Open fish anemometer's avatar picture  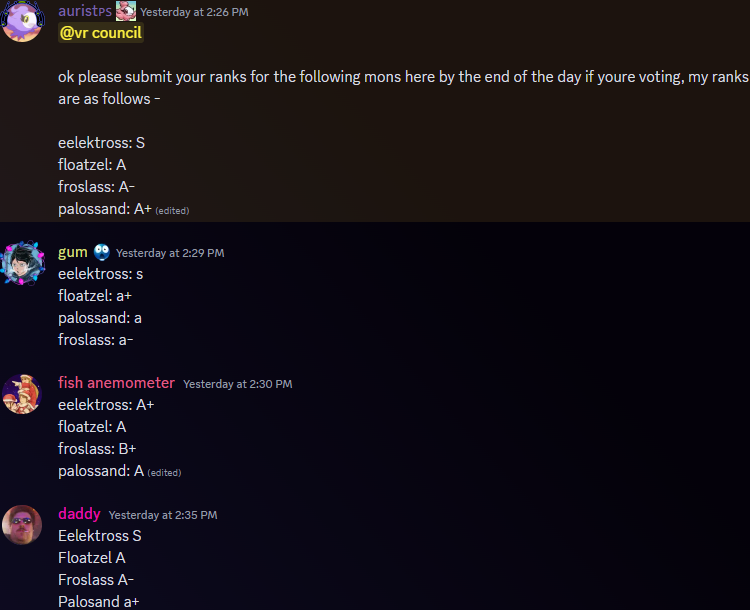click(22, 394)
